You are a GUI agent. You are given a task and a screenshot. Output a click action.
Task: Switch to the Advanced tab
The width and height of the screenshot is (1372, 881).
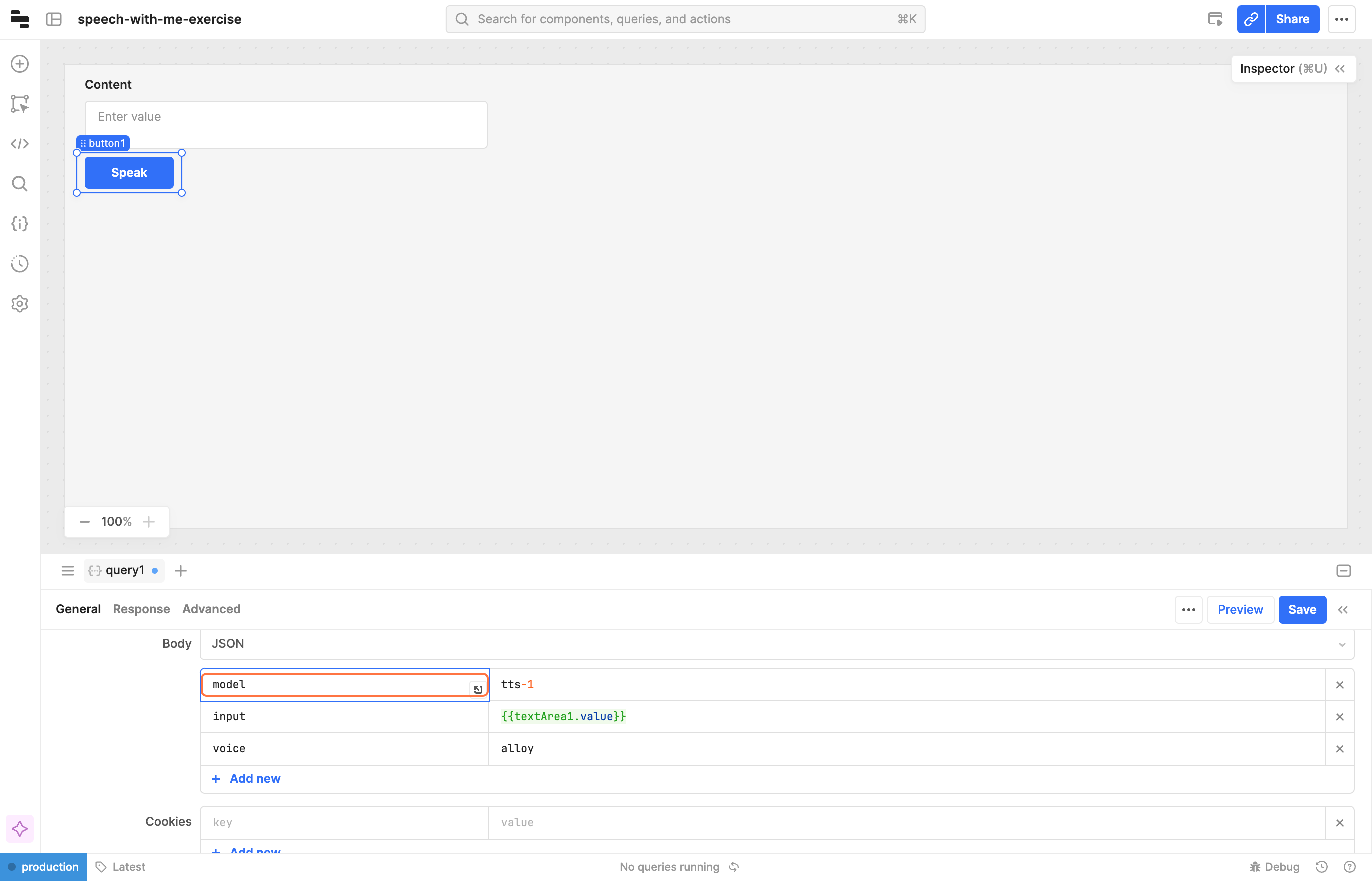211,609
